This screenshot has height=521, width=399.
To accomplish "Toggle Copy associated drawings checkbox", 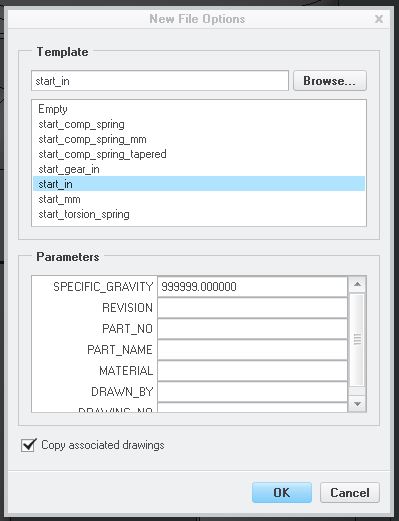I will point(28,445).
